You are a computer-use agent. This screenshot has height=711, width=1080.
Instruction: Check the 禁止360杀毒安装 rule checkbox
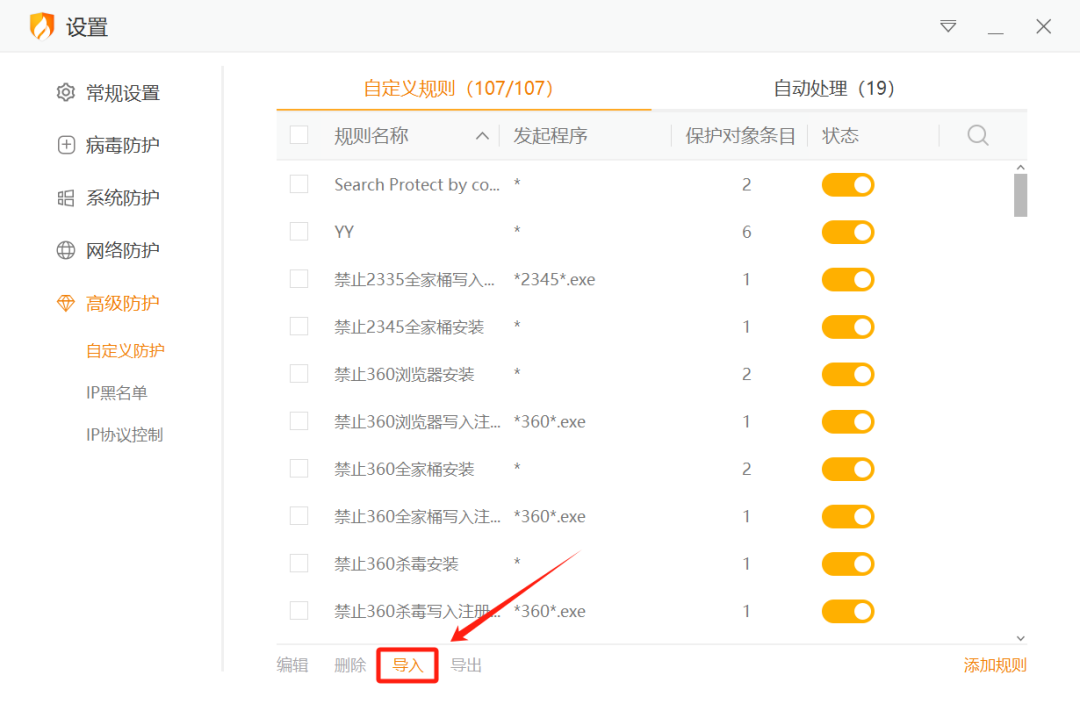(x=299, y=564)
